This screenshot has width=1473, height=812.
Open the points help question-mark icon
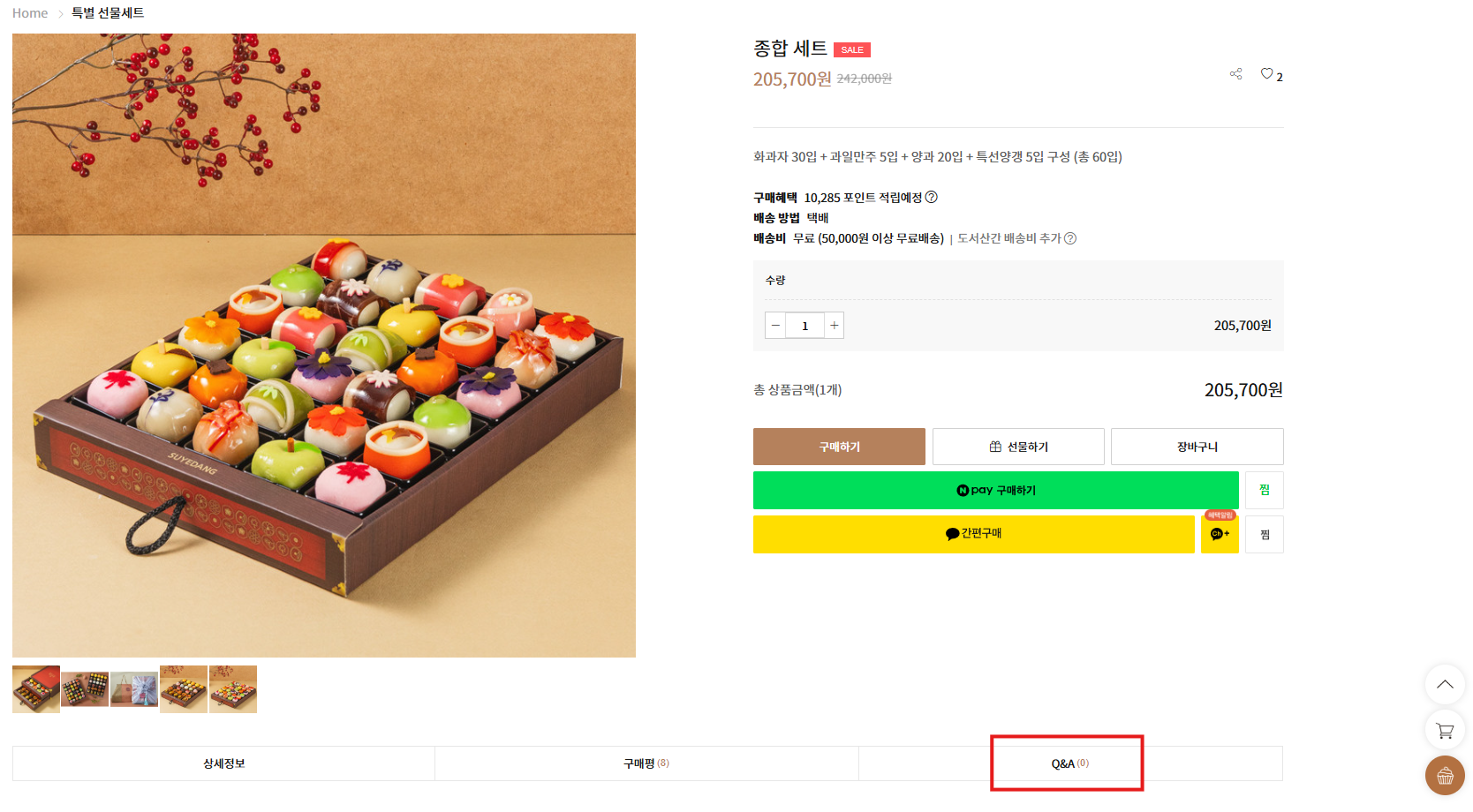coord(931,197)
